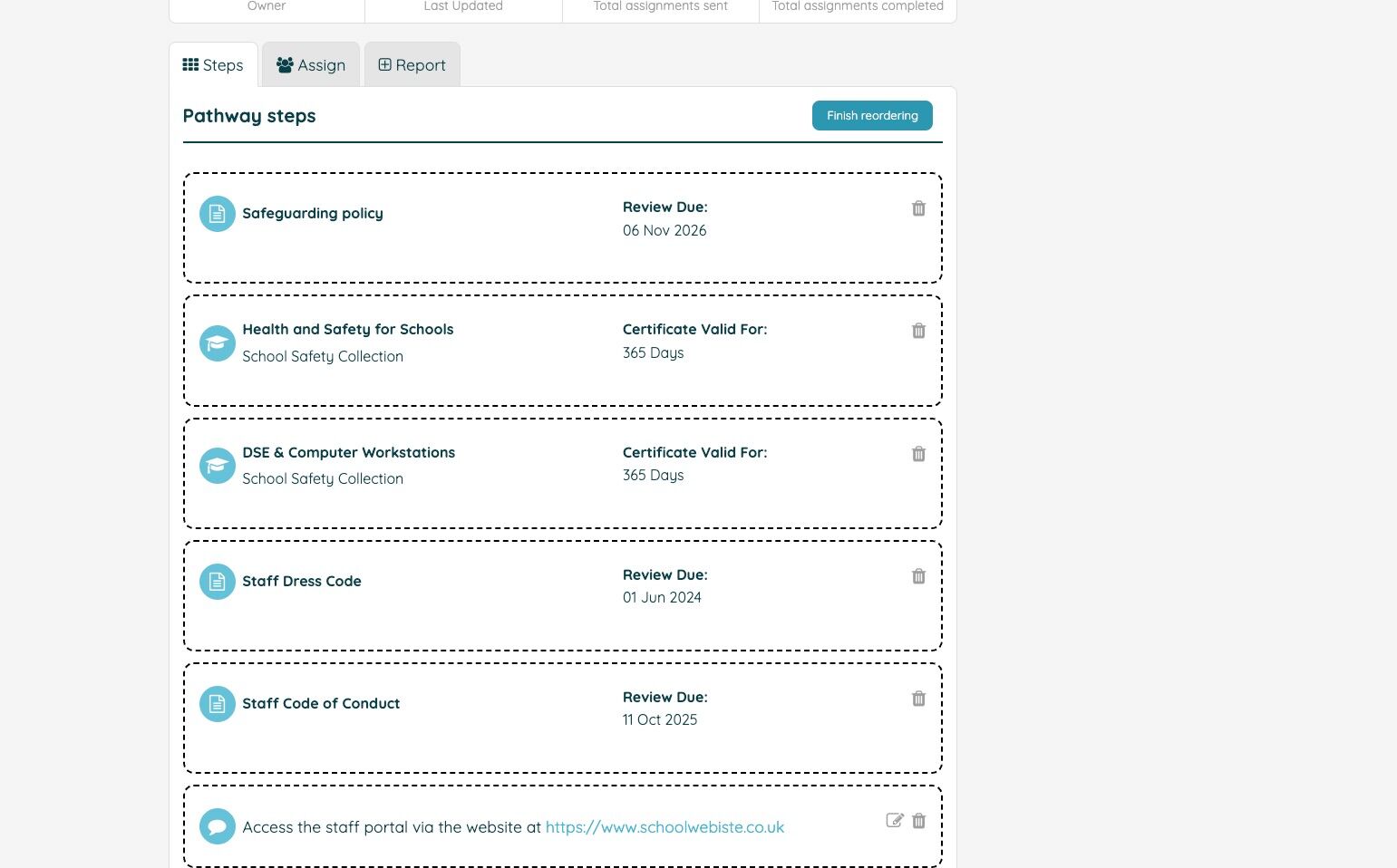Delete Health and Safety for Schools step
The height and width of the screenshot is (868, 1397).
click(918, 331)
